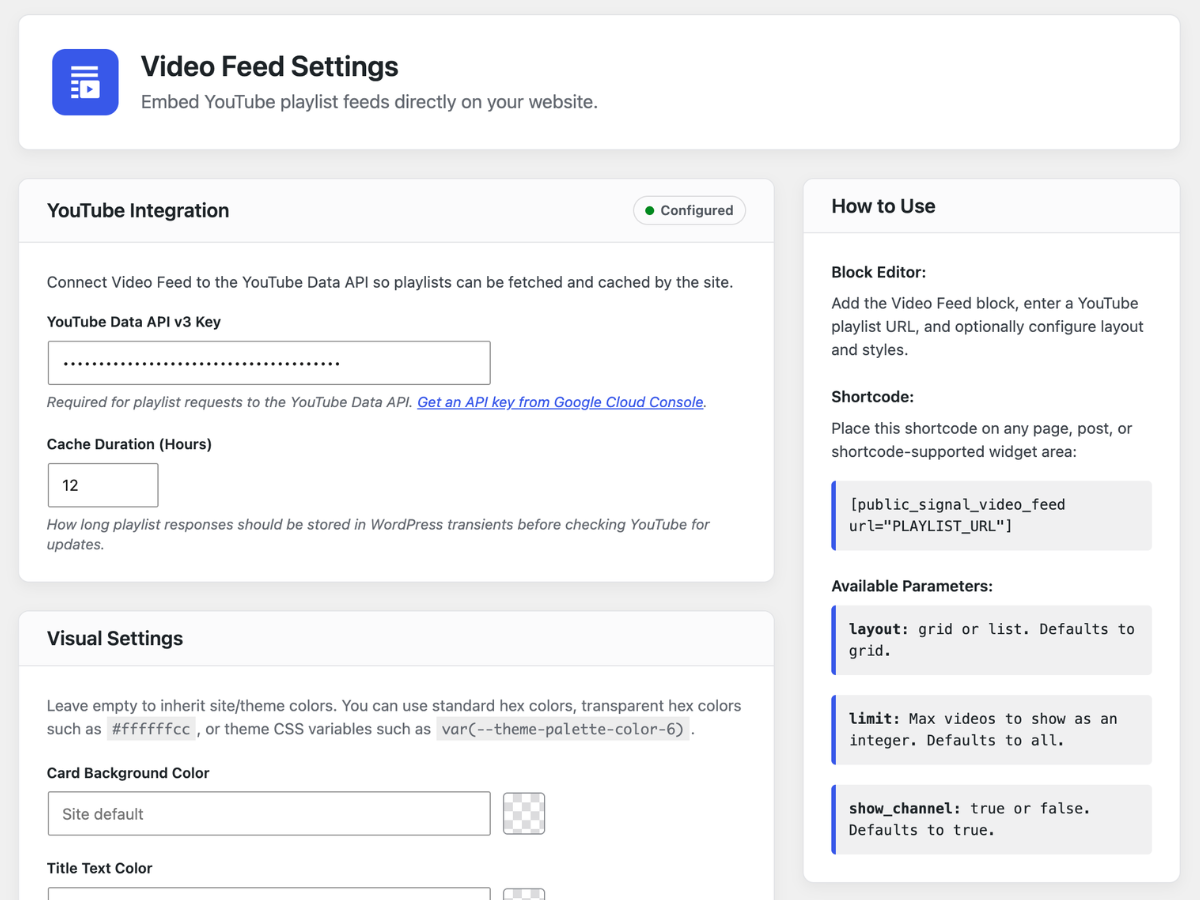Focus the YouTube Data API v3 Key field
This screenshot has width=1200, height=900.
pos(269,363)
